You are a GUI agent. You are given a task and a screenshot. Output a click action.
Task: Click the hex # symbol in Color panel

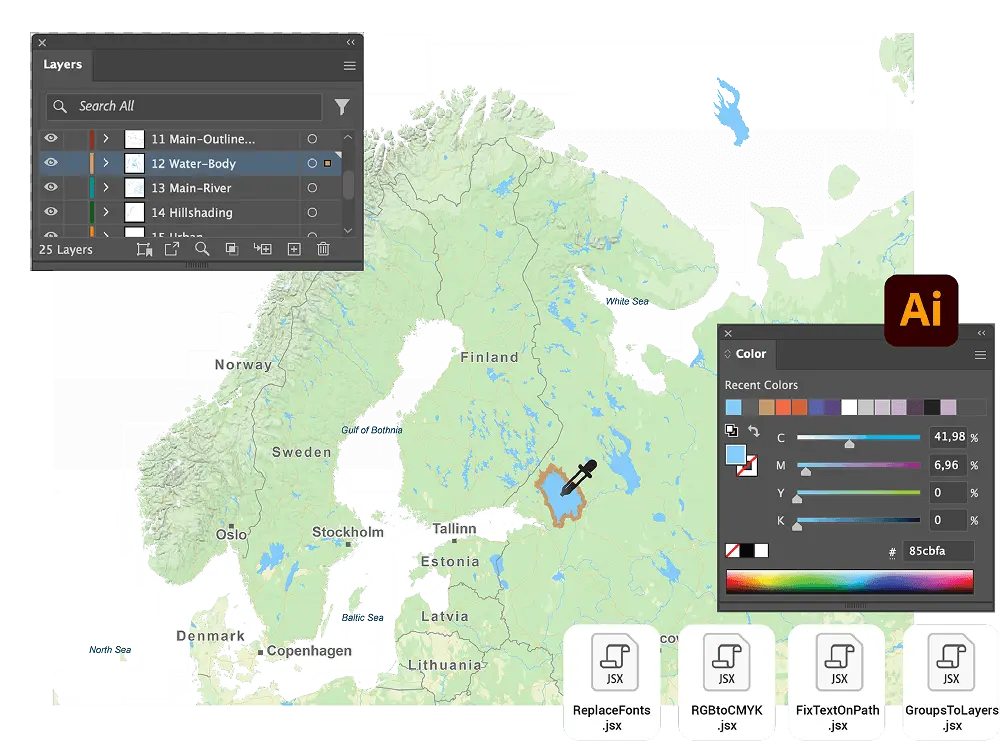click(892, 552)
